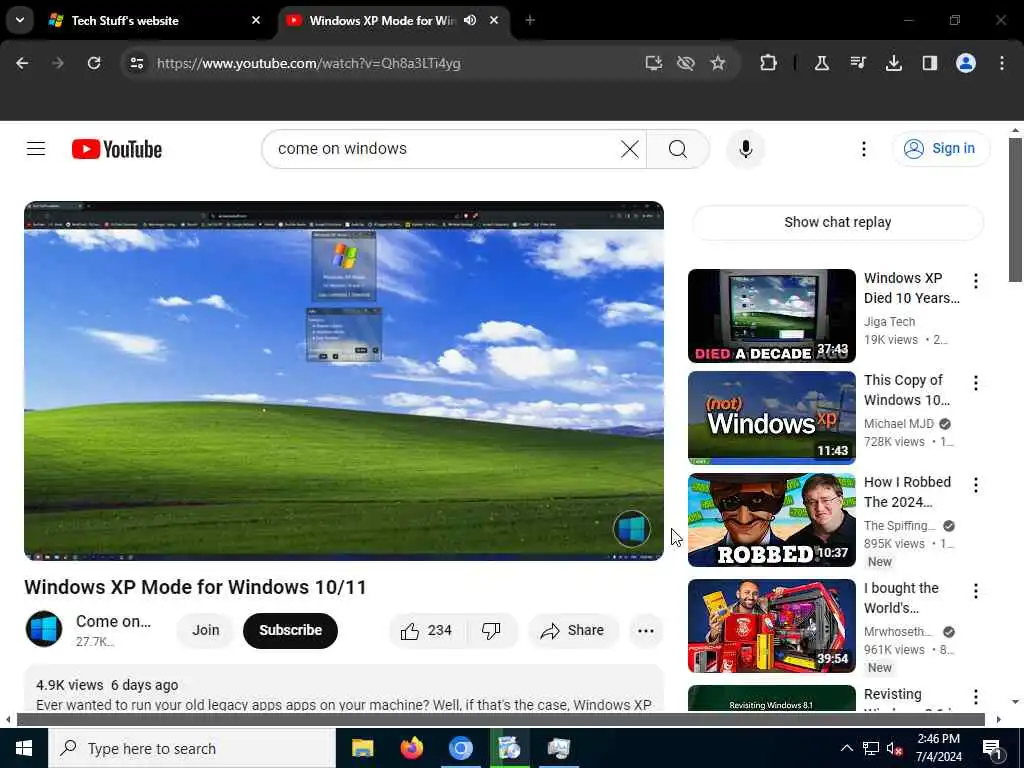This screenshot has height=768, width=1024.
Task: Expand the video description box
Action: click(344, 688)
